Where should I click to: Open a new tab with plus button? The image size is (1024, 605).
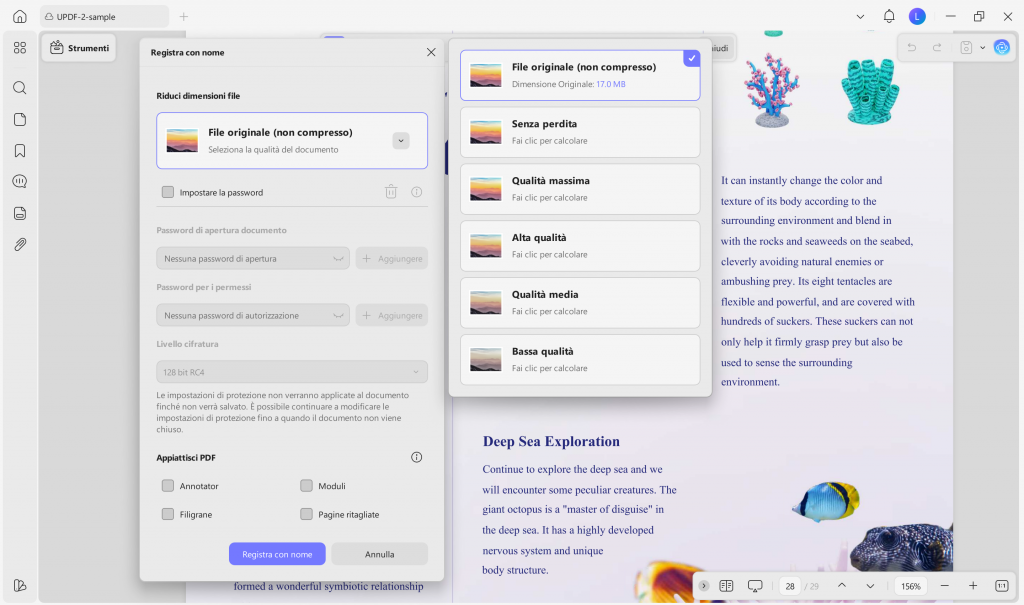(x=184, y=16)
